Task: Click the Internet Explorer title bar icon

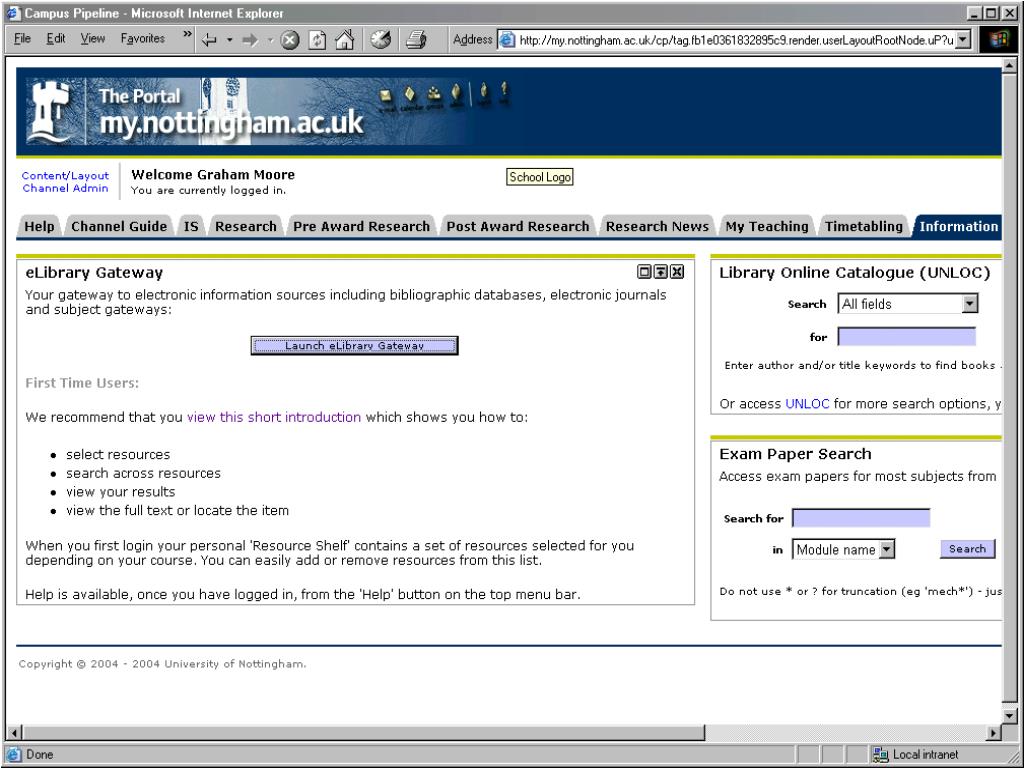Action: (x=13, y=13)
